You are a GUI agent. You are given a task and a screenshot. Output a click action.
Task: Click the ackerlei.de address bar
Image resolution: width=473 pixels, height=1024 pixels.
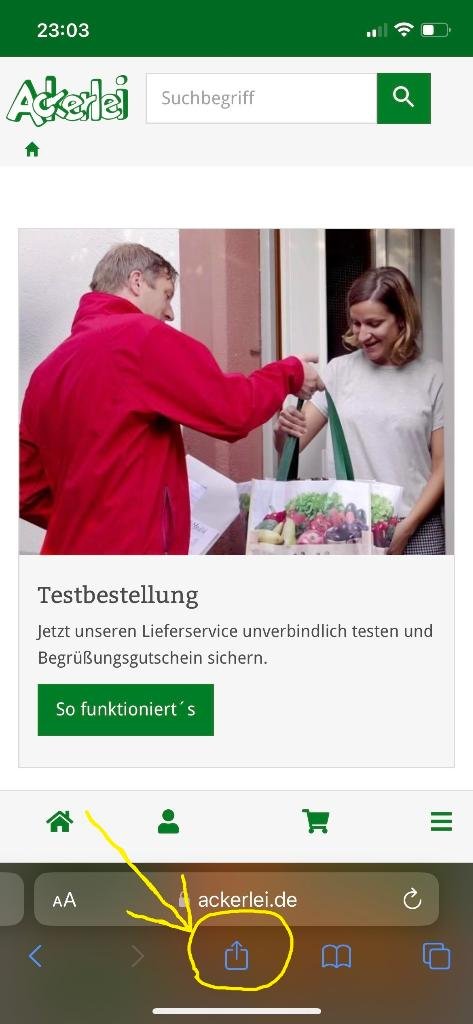coord(236,899)
